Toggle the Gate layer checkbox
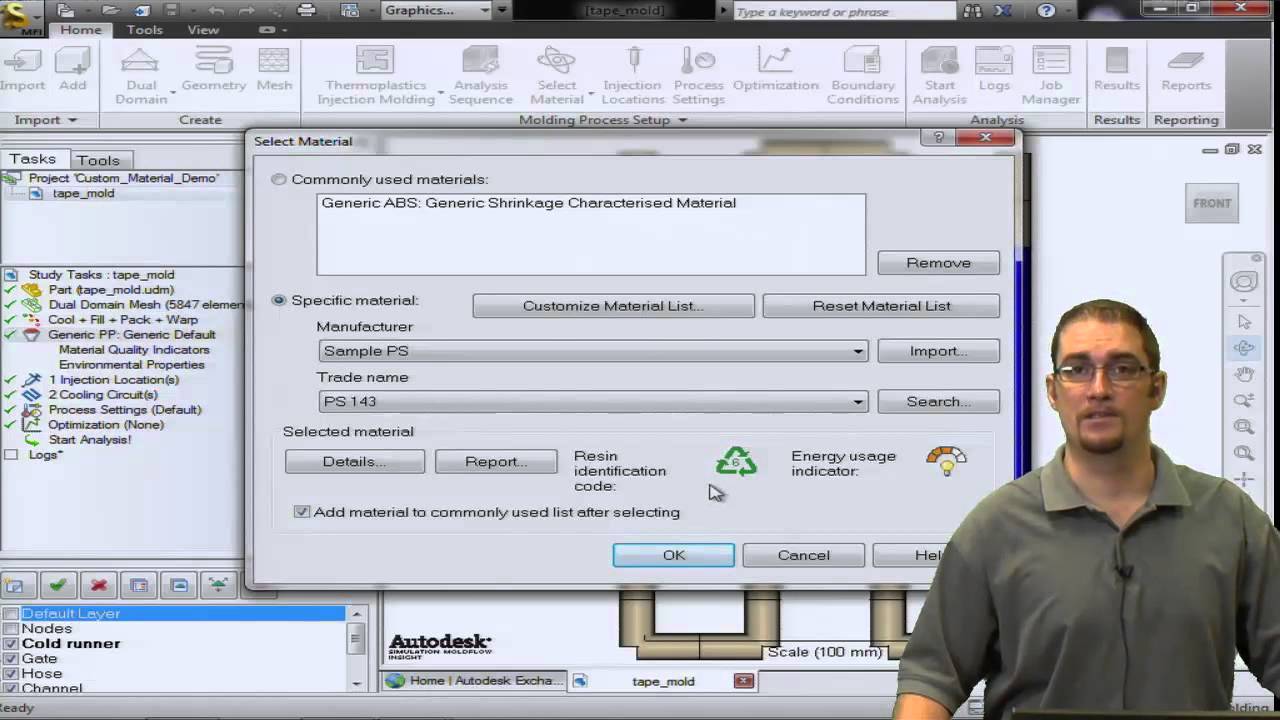The width and height of the screenshot is (1280, 720). [11, 659]
